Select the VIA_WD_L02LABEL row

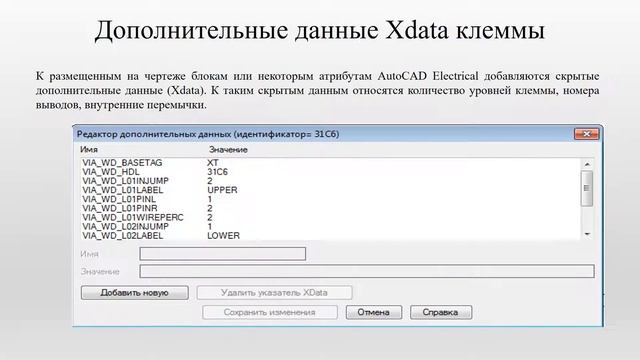click(x=331, y=236)
